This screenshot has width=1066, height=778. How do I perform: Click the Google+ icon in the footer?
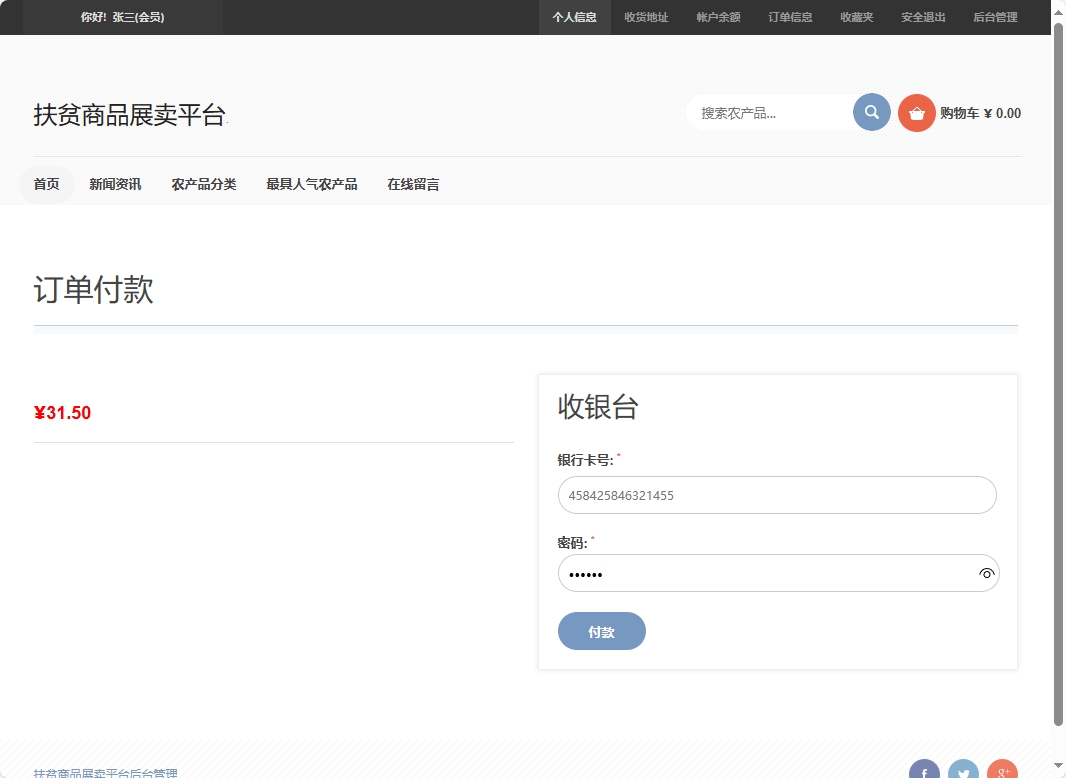pos(1001,770)
